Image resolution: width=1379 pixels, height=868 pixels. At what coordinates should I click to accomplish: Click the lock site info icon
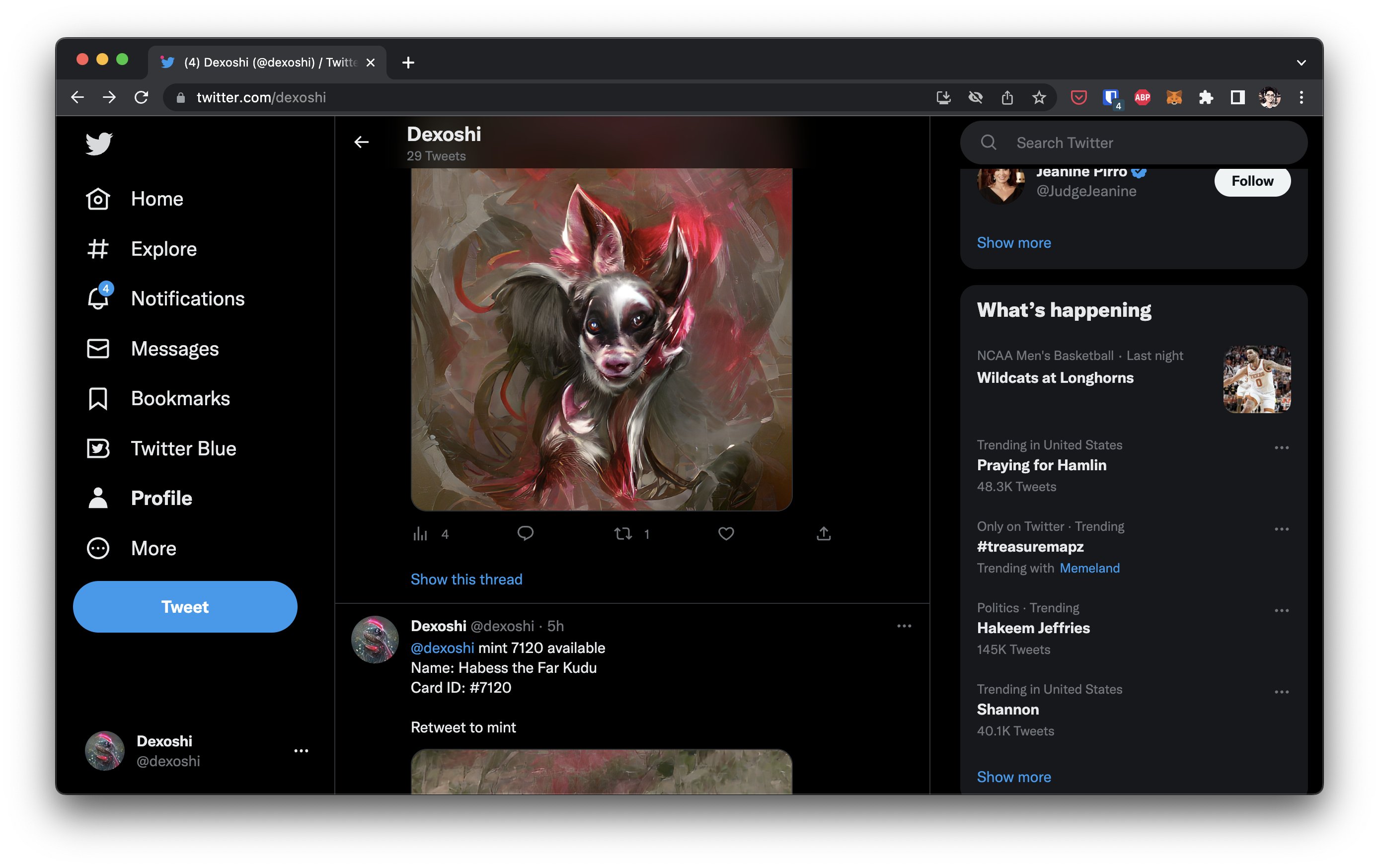180,97
